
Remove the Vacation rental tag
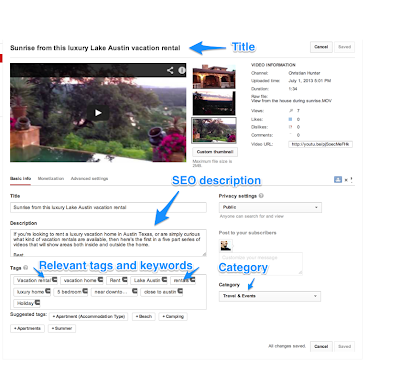55,280
